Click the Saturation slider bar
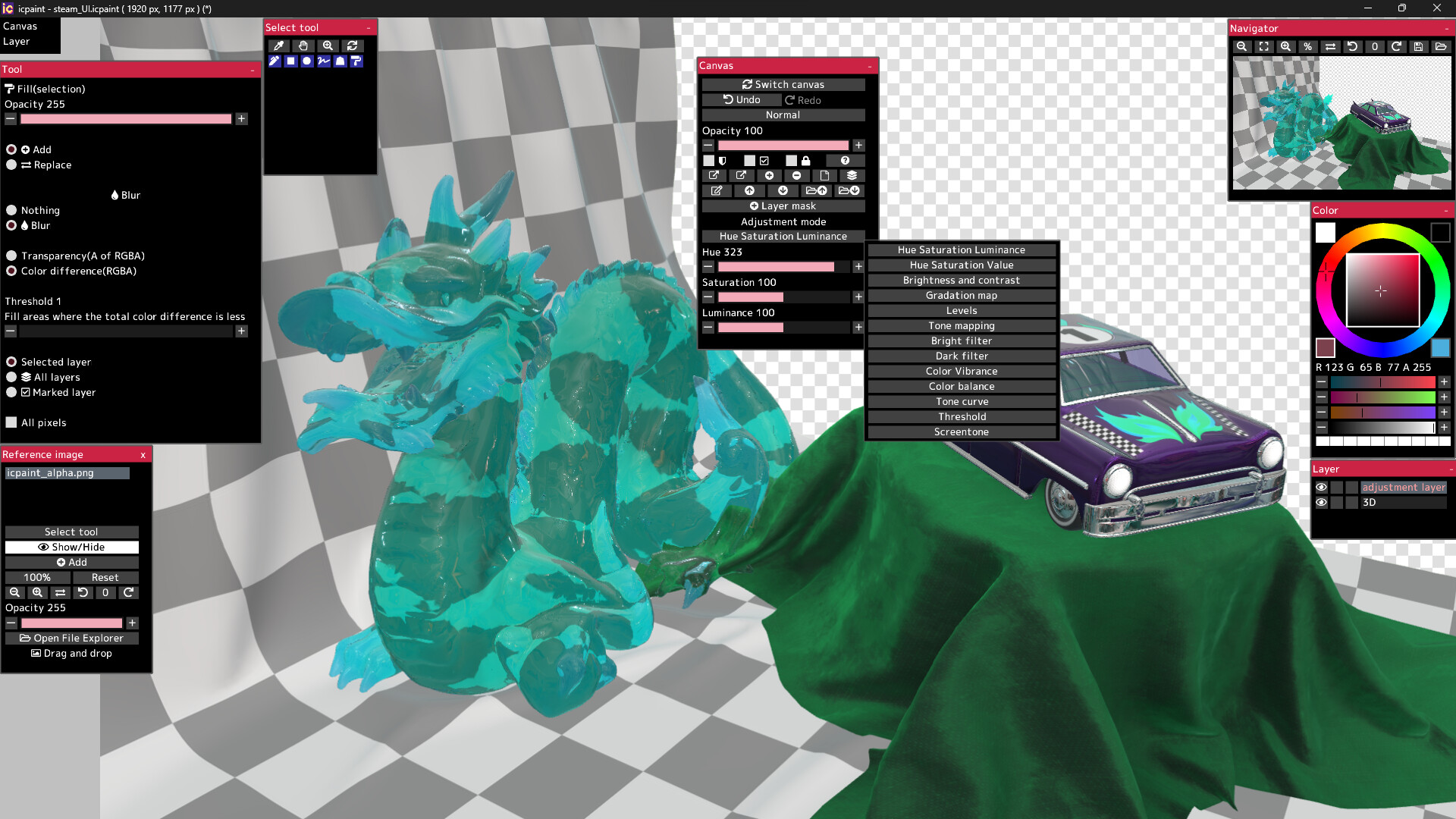Viewport: 1456px width, 819px height. pyautogui.click(x=783, y=297)
